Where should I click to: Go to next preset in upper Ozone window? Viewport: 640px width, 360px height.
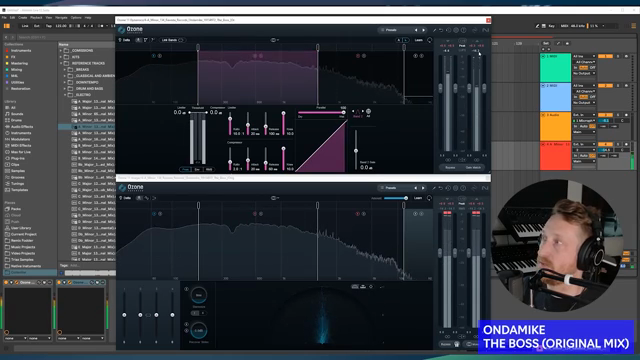tap(424, 30)
